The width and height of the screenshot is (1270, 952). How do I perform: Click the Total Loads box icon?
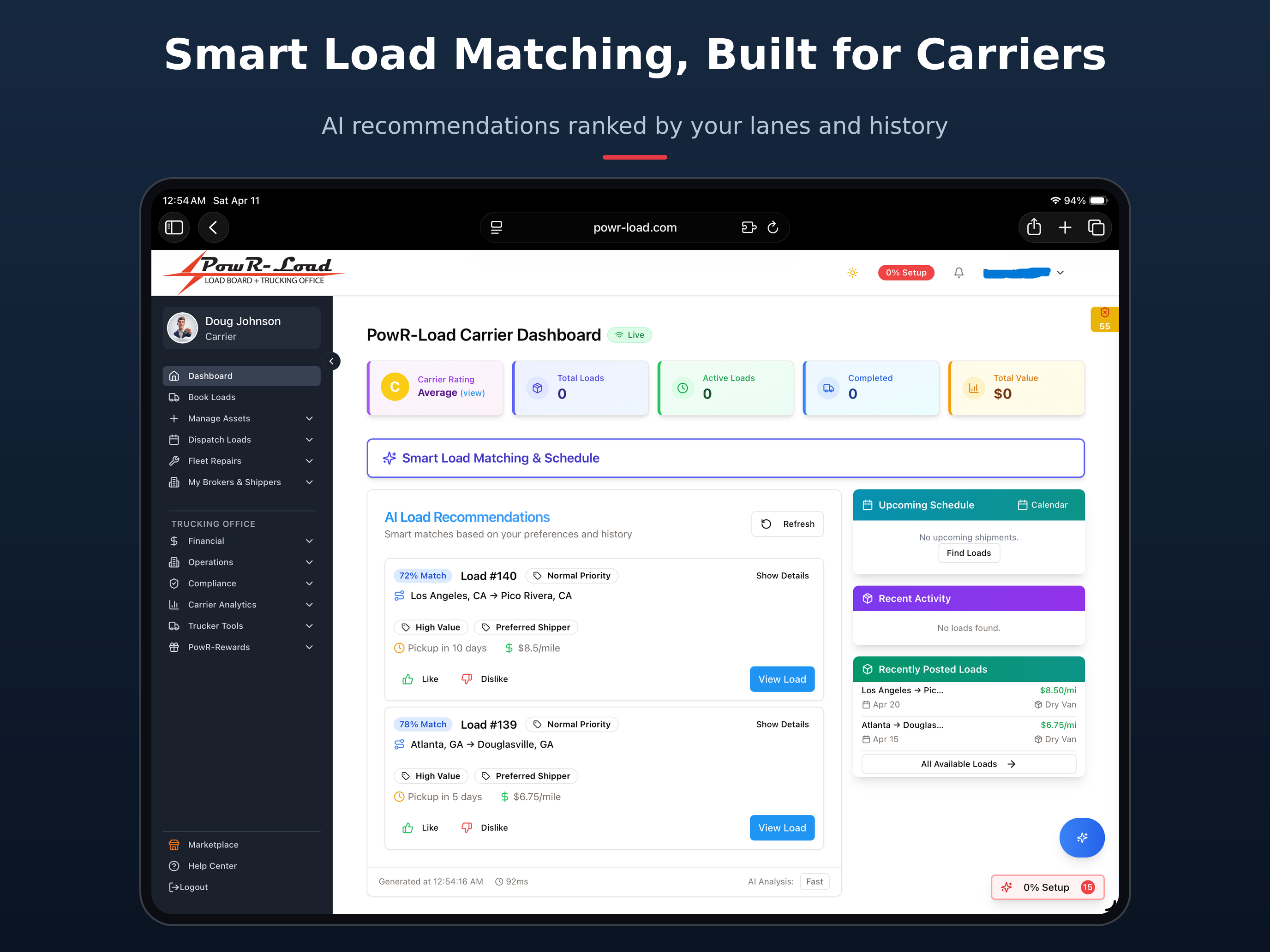(537, 388)
